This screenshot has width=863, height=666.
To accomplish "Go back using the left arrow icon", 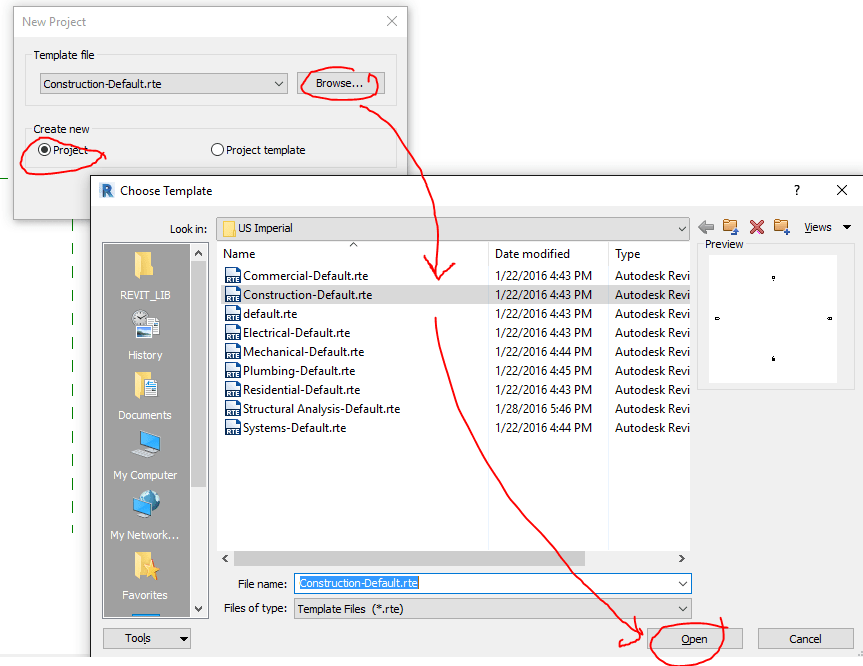I will pyautogui.click(x=706, y=227).
